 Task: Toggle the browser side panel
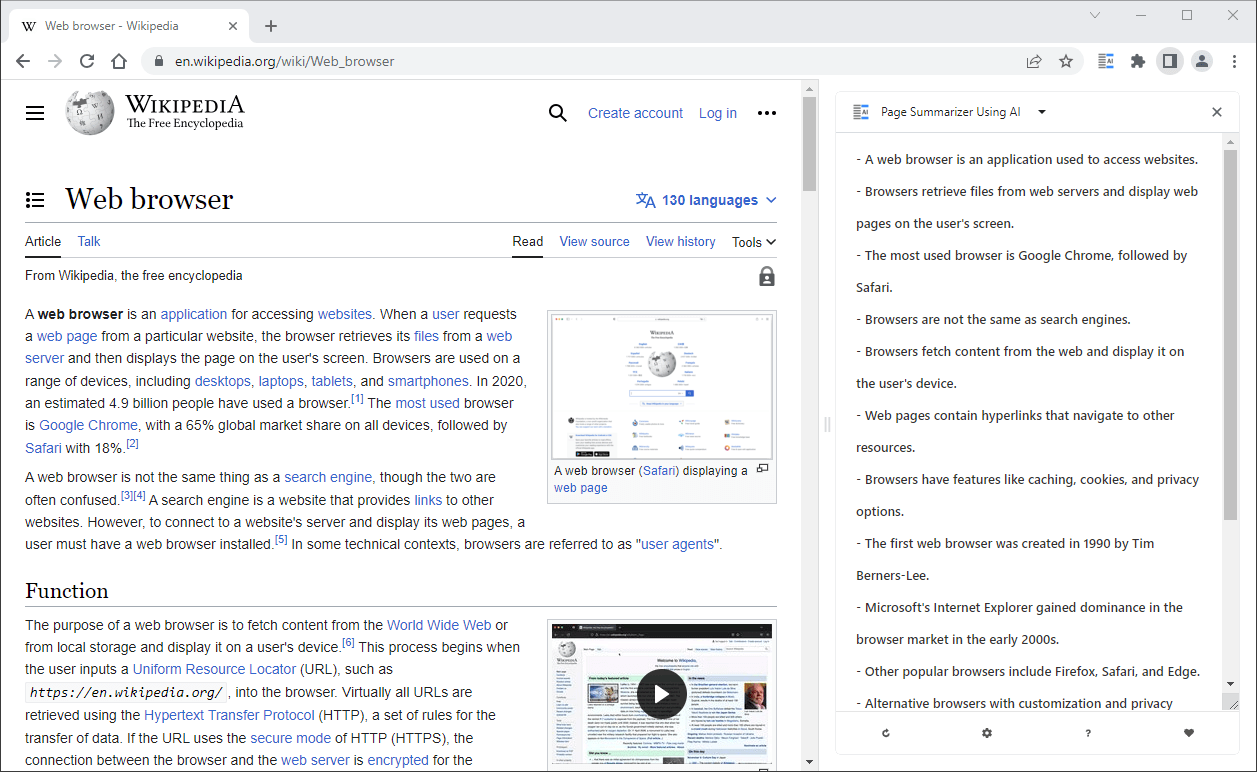[x=1169, y=61]
